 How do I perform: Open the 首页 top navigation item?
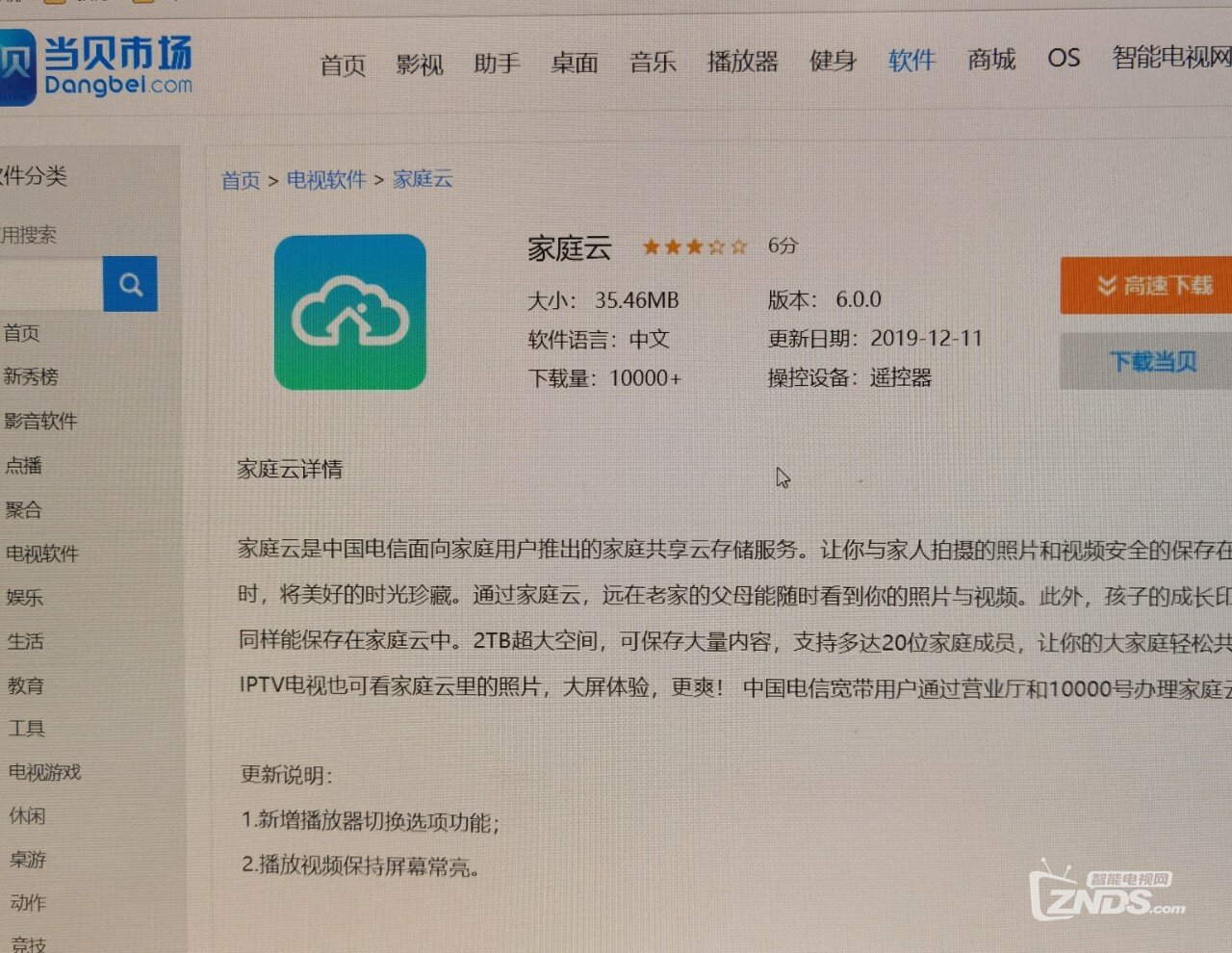343,65
